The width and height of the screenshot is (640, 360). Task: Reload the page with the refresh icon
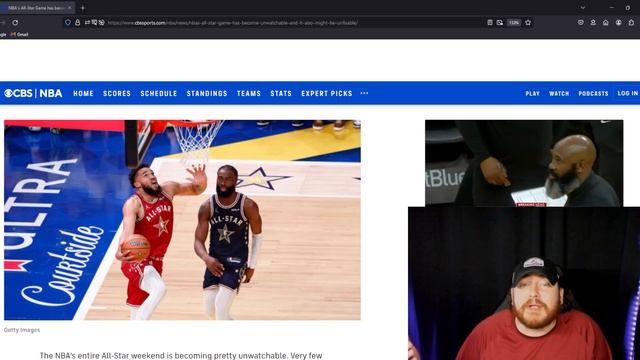[x=15, y=23]
